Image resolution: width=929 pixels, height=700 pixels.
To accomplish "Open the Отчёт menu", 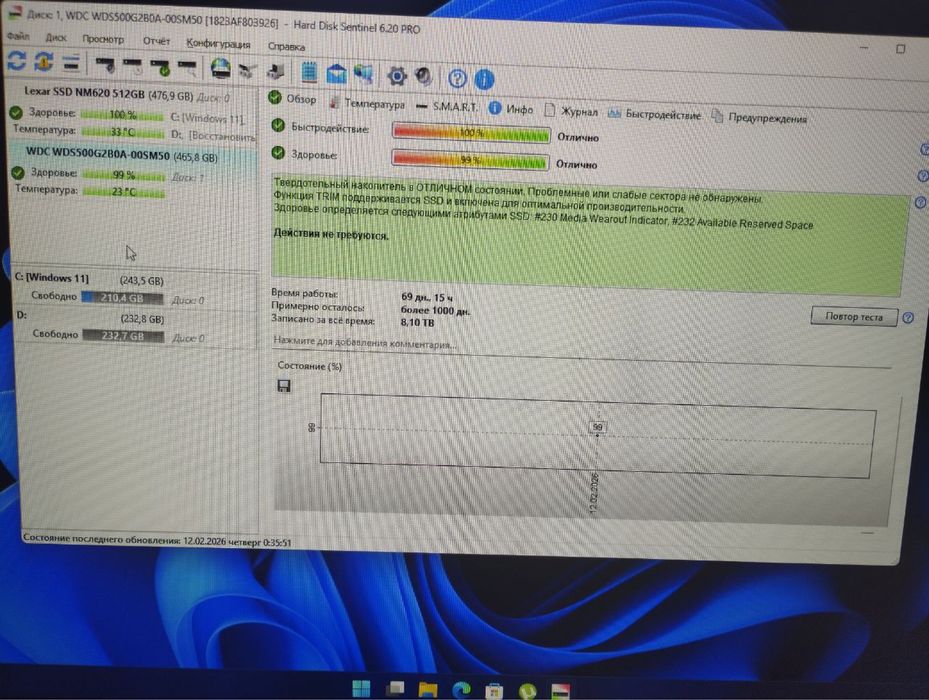I will [x=156, y=41].
